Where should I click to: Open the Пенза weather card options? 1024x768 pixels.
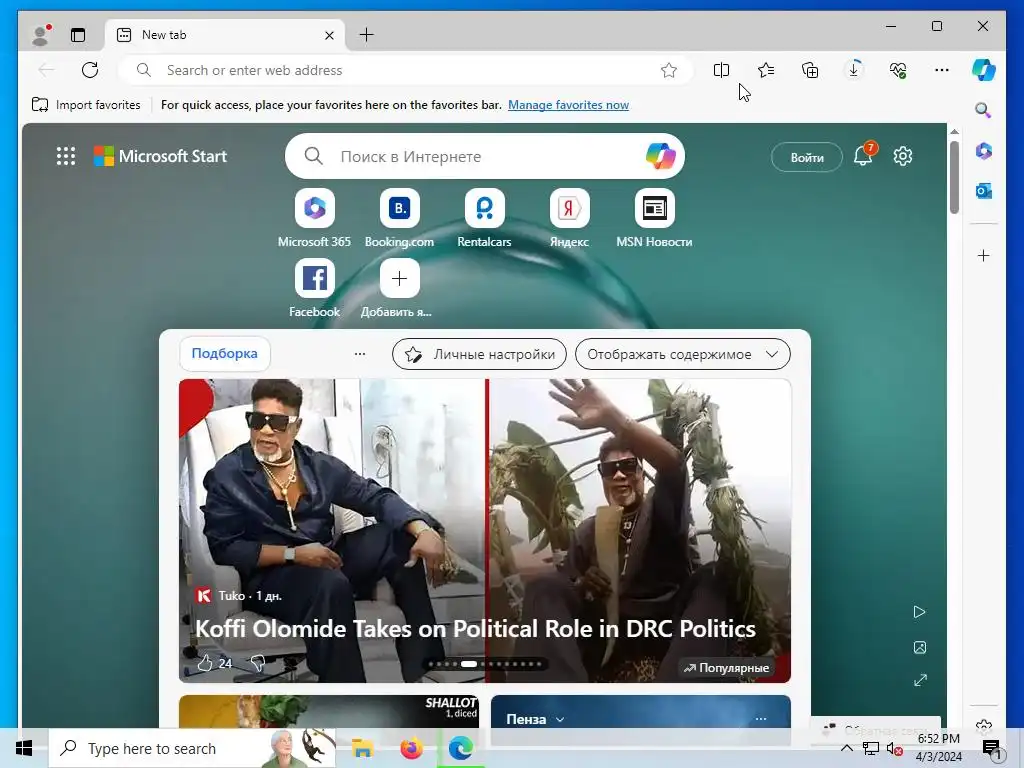pos(761,718)
